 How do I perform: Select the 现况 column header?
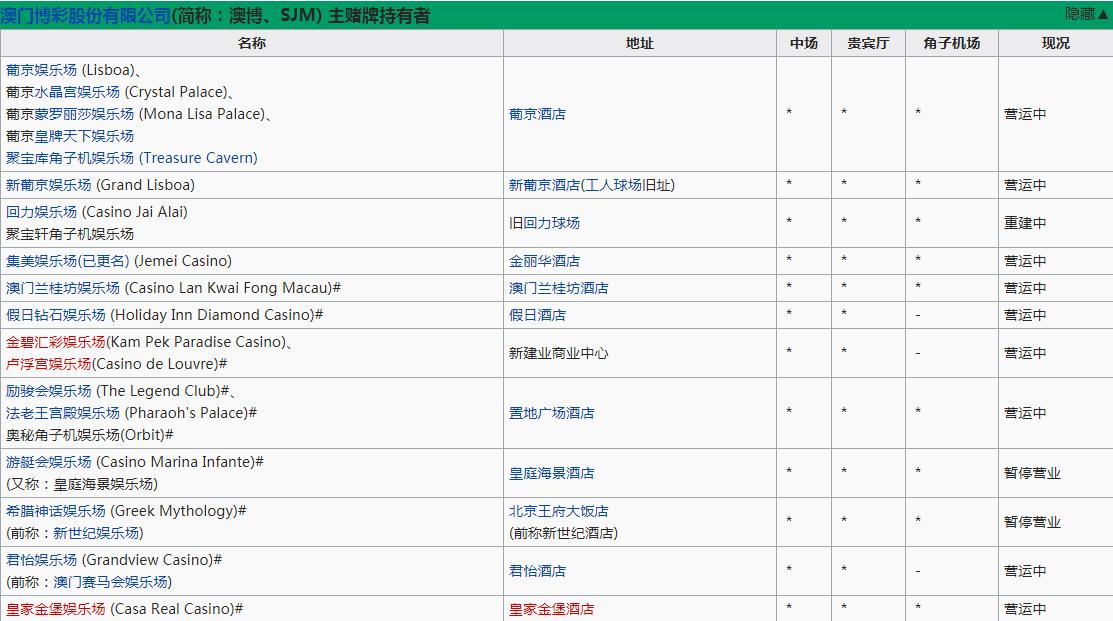[x=1056, y=43]
